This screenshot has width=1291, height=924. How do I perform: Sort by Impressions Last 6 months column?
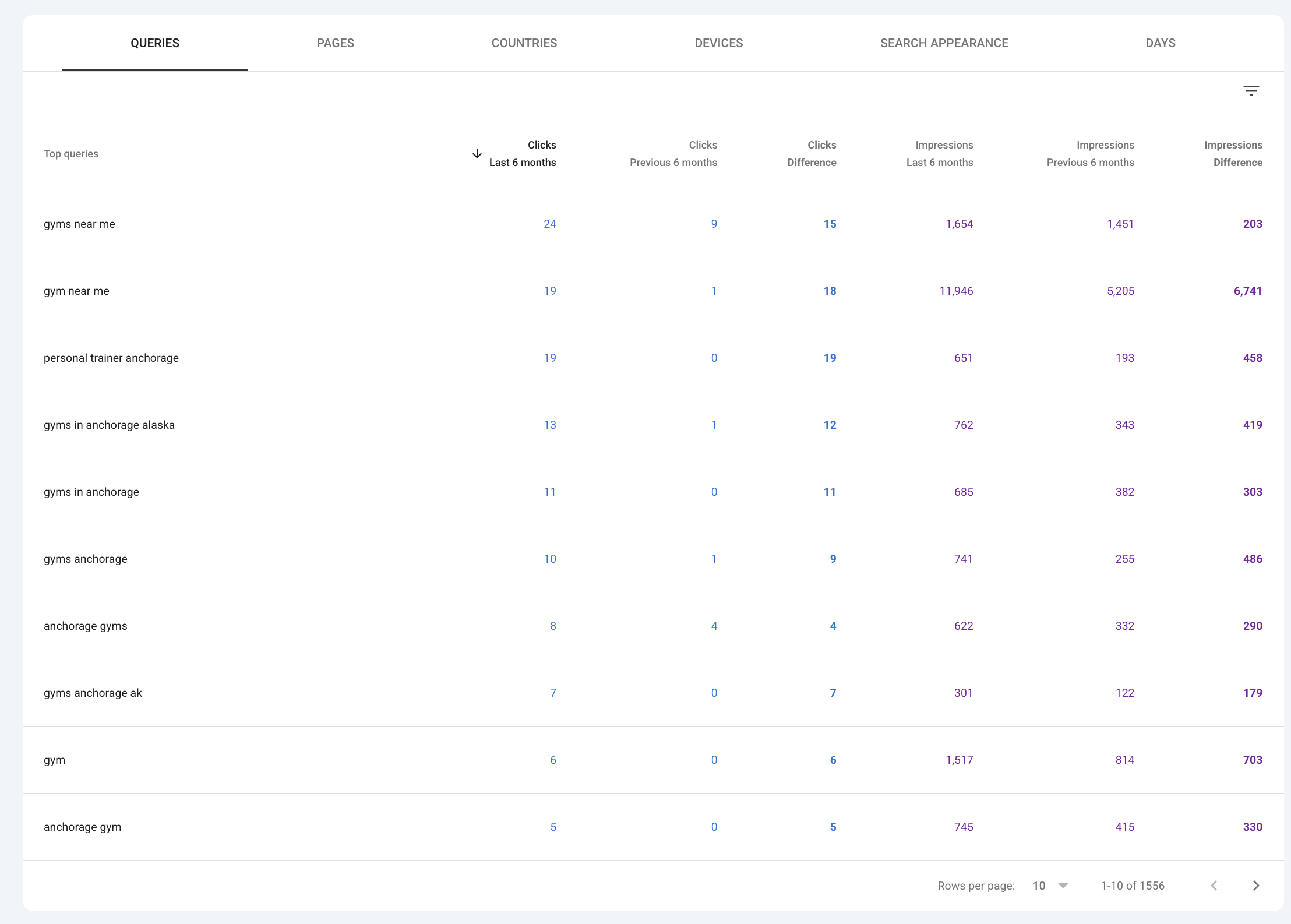coord(940,154)
